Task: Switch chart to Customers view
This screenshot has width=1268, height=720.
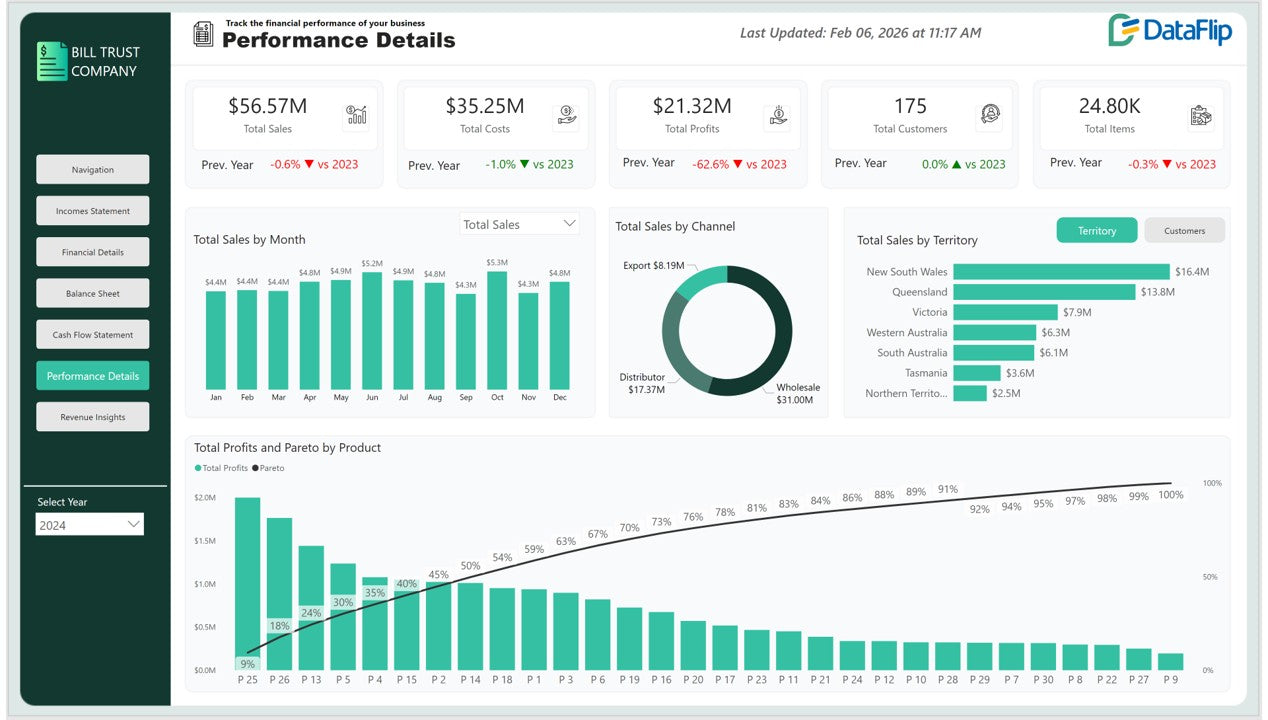Action: click(x=1184, y=231)
